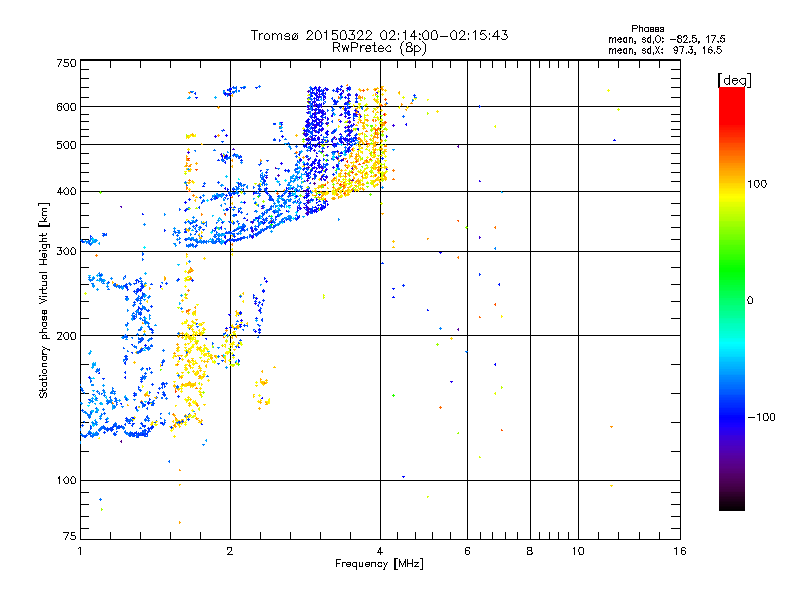This screenshot has width=800, height=600.
Task: Click the colorbar tick label '-100'
Action: [761, 417]
